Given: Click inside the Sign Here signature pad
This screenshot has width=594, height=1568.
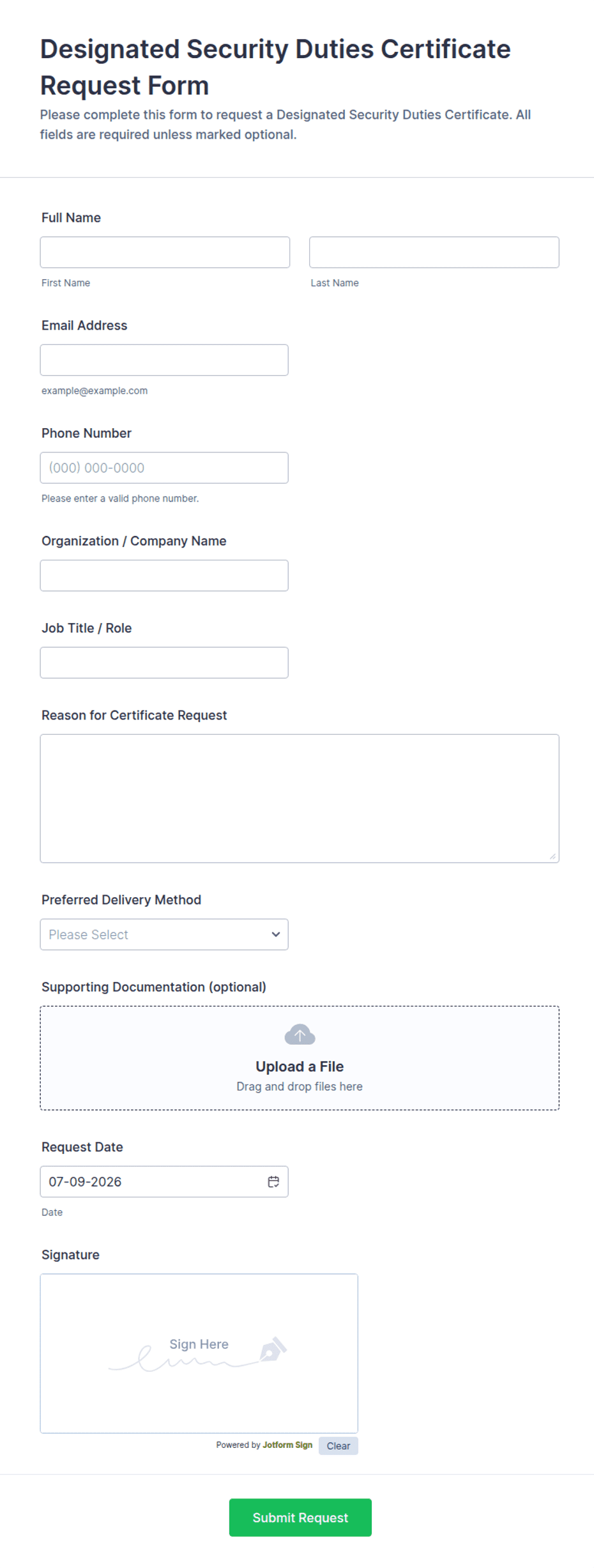Looking at the screenshot, I should 199,1353.
